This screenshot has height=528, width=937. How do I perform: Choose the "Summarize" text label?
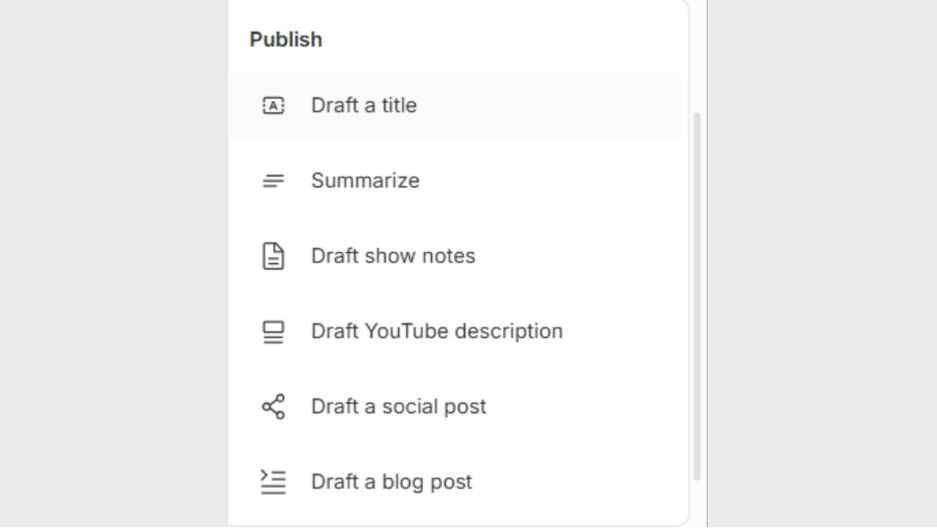point(365,181)
